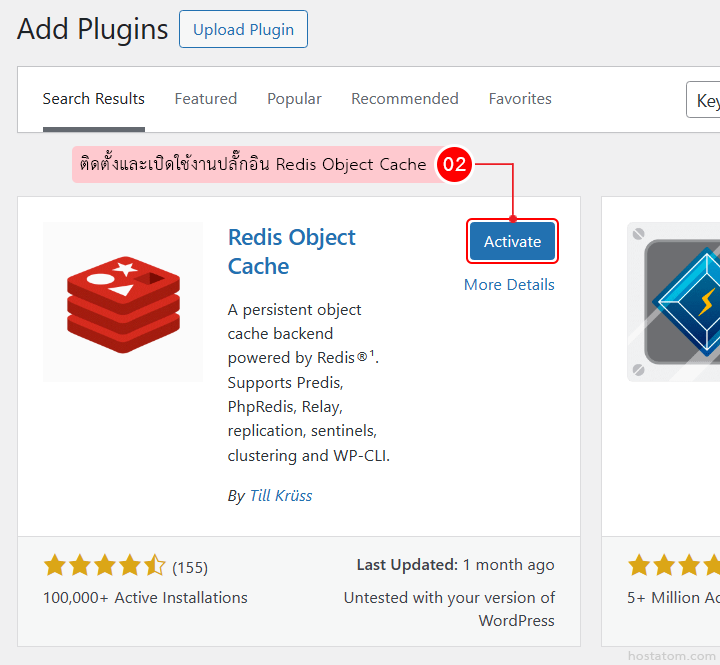Click the Redis Object Cache logo icon
The width and height of the screenshot is (720, 665).
tap(123, 301)
